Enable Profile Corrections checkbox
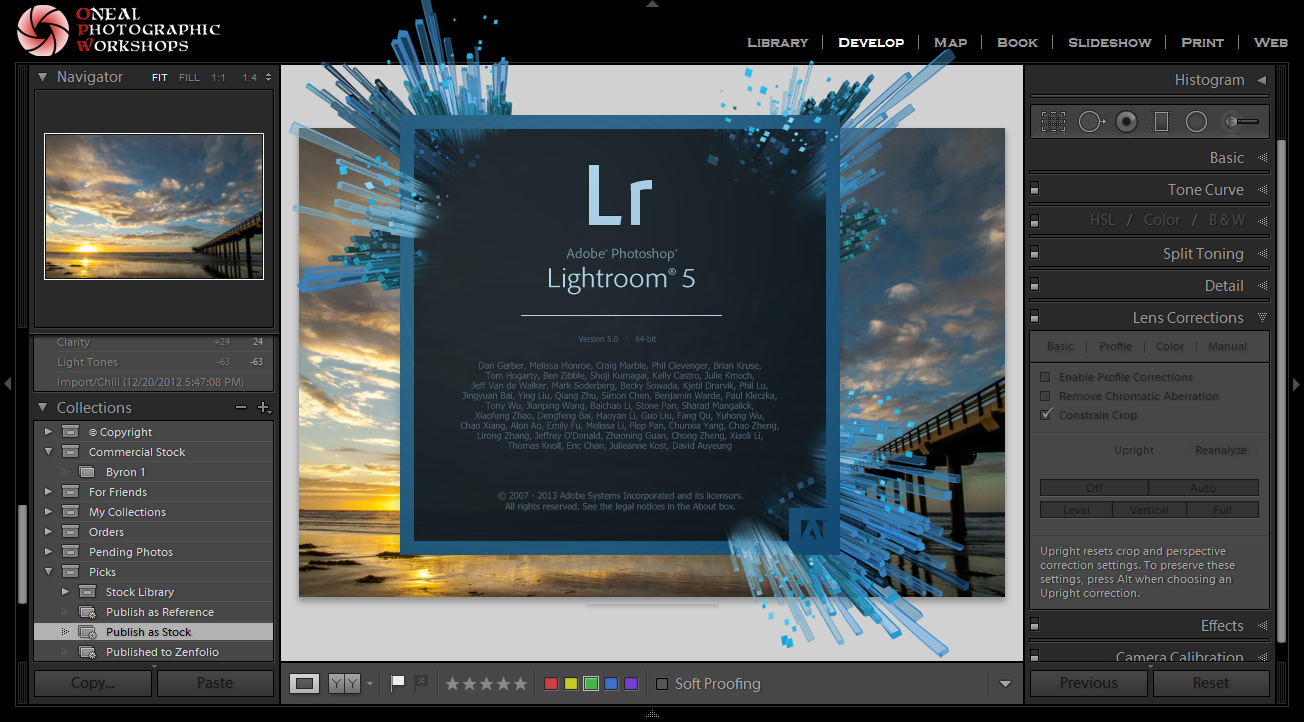 coord(1045,377)
